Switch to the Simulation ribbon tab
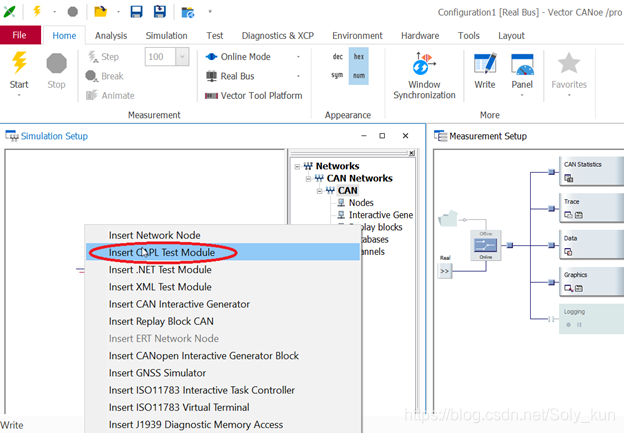Image resolution: width=624 pixels, height=433 pixels. tap(166, 35)
